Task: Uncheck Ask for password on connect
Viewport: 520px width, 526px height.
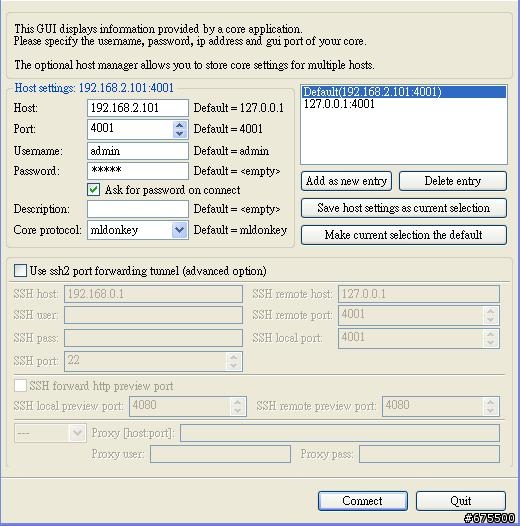Action: pyautogui.click(x=94, y=190)
